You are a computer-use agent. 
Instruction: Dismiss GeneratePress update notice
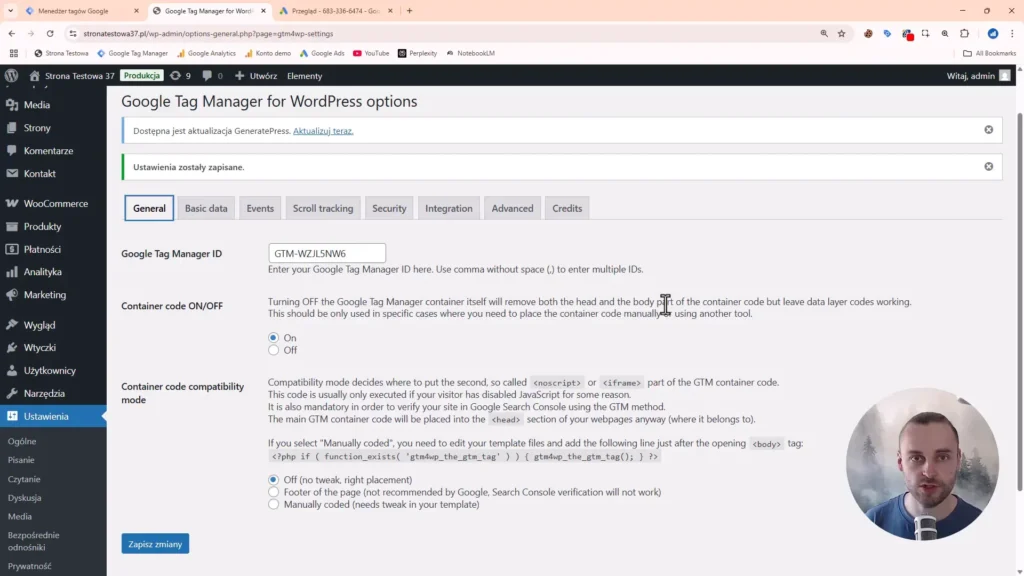point(988,130)
